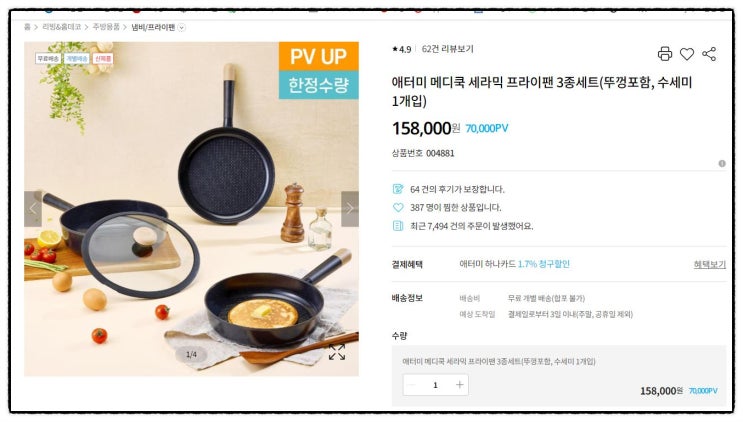
Task: Open the 냄비/프라이팬 category dropdown
Action: point(181,28)
